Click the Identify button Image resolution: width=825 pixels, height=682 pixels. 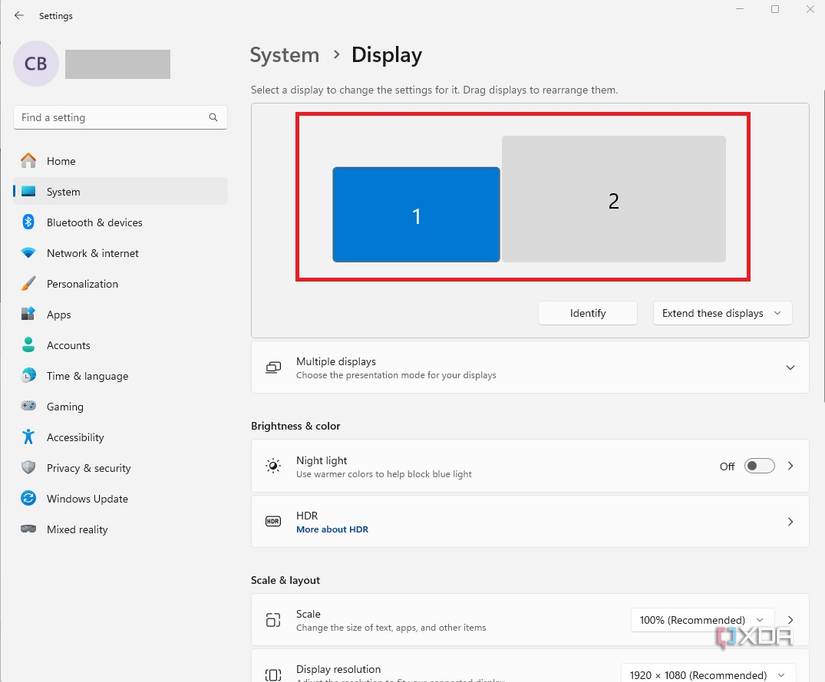588,313
